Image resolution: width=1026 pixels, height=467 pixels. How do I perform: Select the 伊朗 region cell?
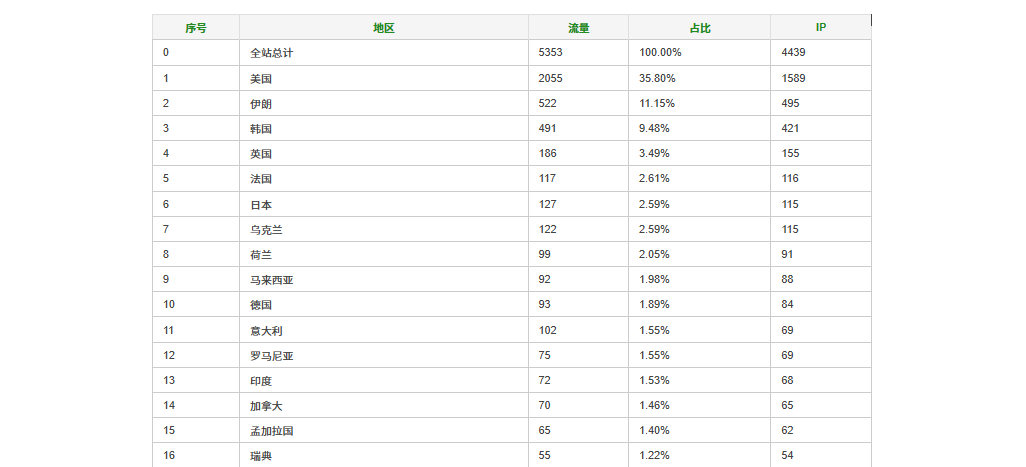pos(260,103)
